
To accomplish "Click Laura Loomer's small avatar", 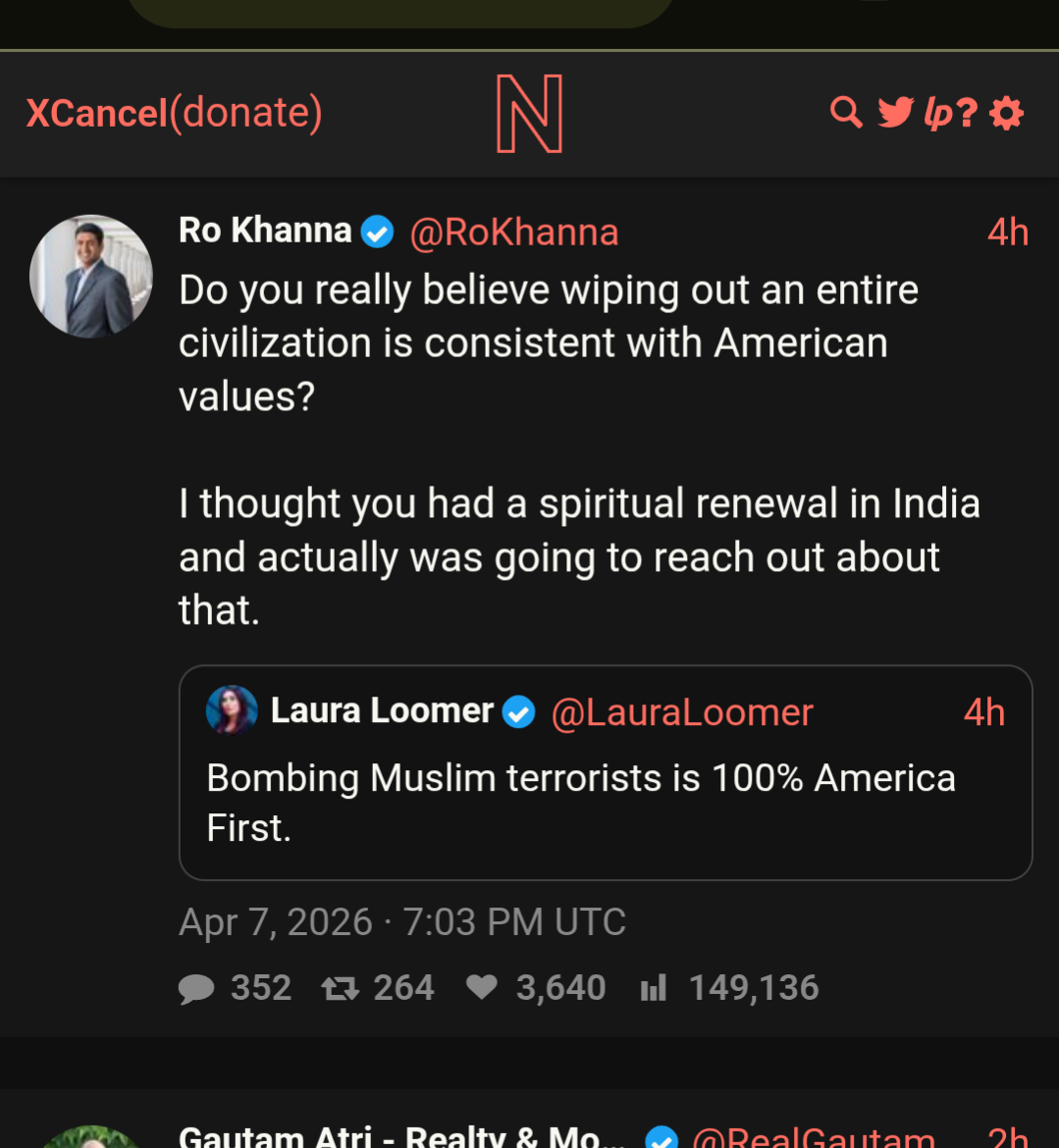I will point(232,710).
